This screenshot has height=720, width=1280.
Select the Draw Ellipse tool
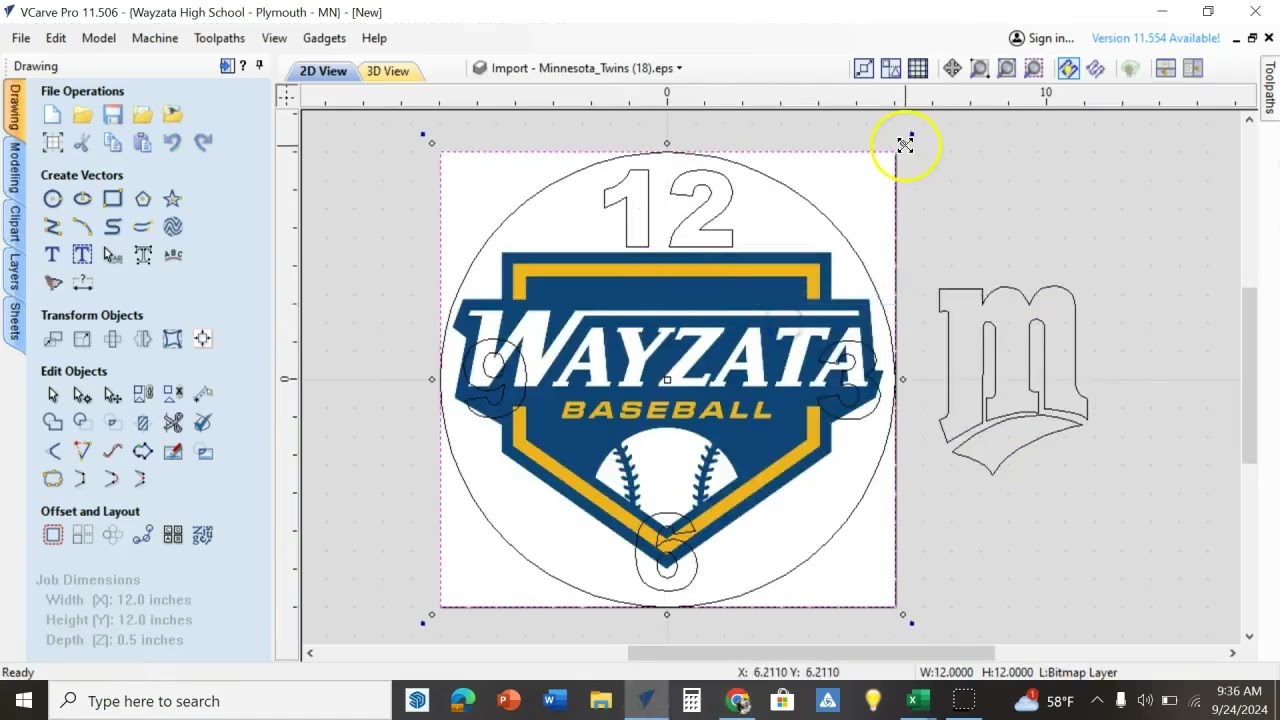point(82,199)
